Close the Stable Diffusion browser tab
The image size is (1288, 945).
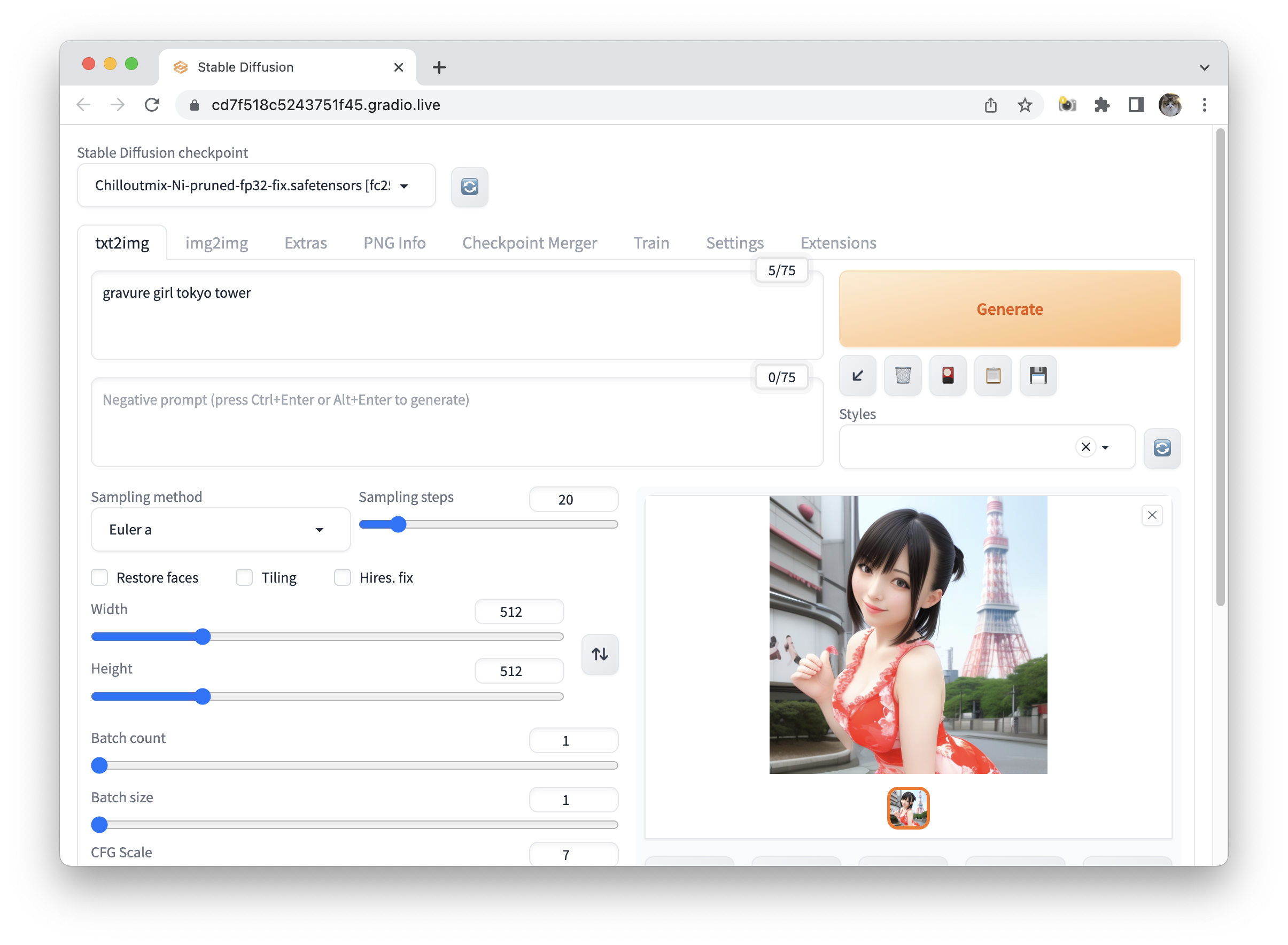coord(399,67)
